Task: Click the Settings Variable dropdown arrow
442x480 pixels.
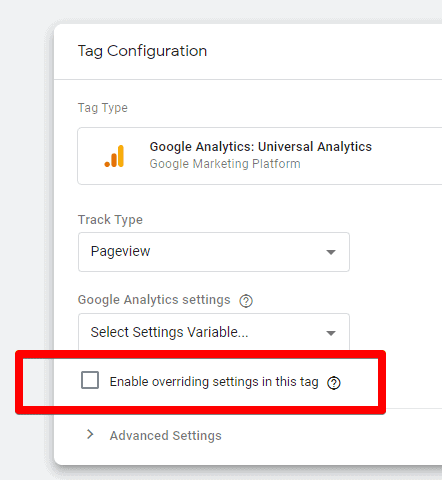Action: pyautogui.click(x=331, y=333)
